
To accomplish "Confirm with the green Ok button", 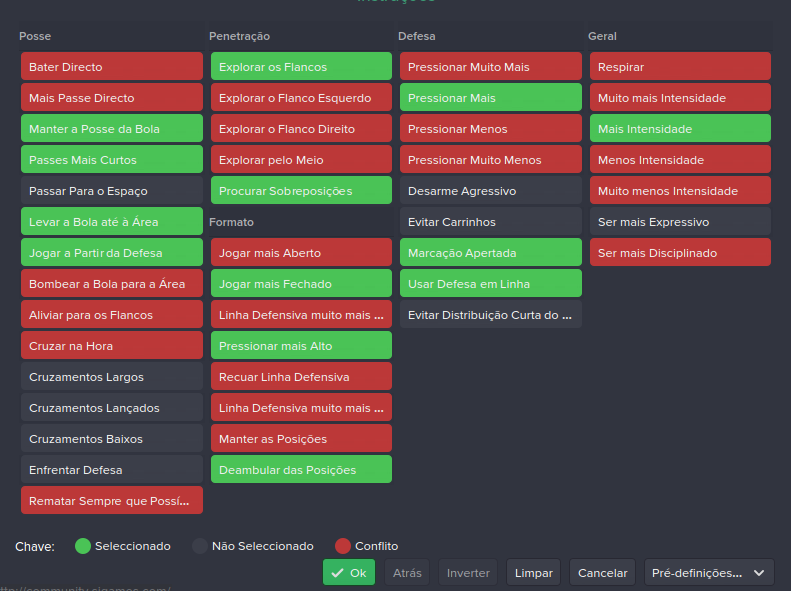I will [349, 572].
